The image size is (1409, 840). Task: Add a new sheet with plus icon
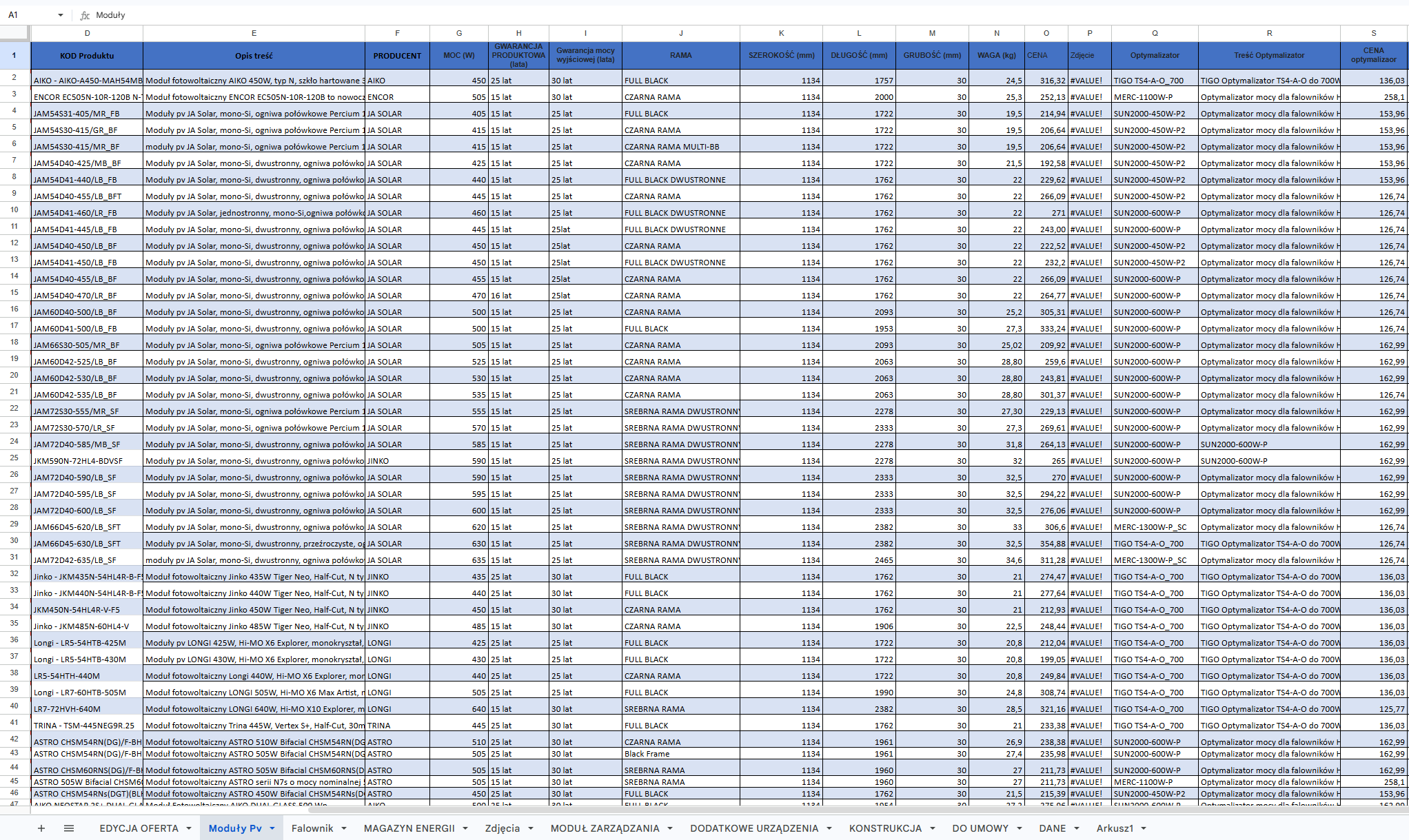click(41, 828)
